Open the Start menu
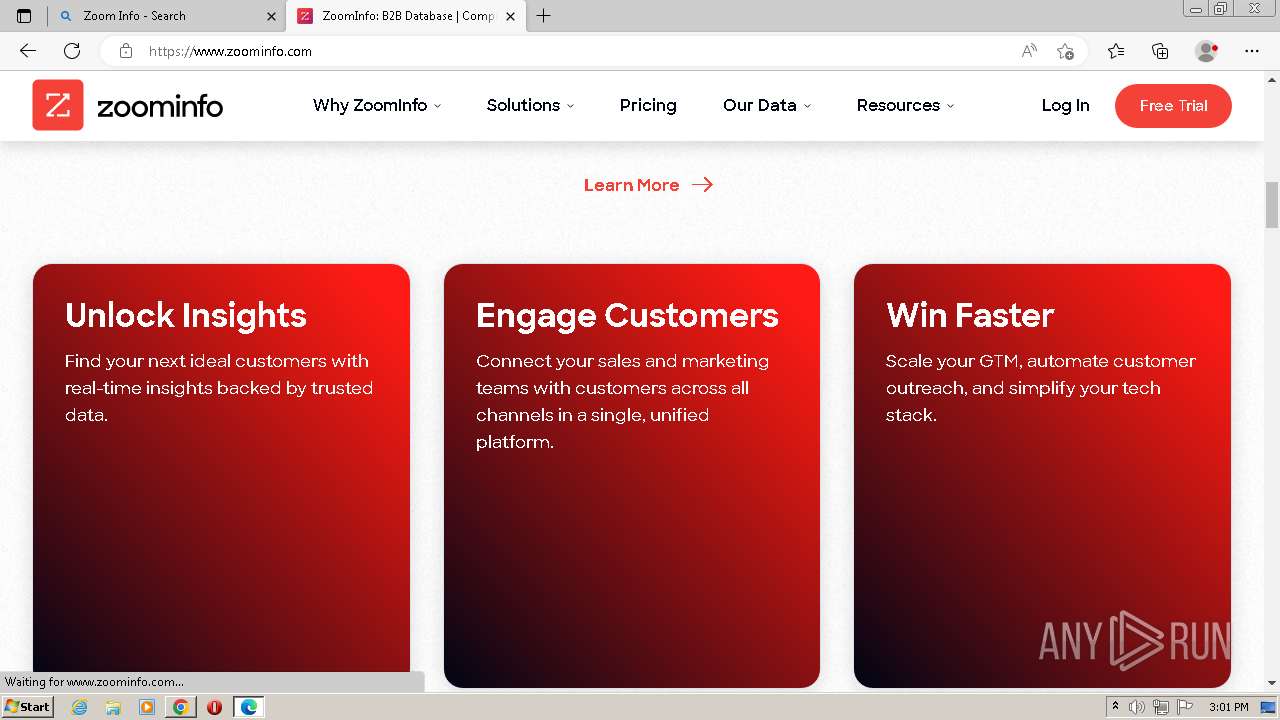Screen dimensions: 1280x720 pyautogui.click(x=28, y=707)
